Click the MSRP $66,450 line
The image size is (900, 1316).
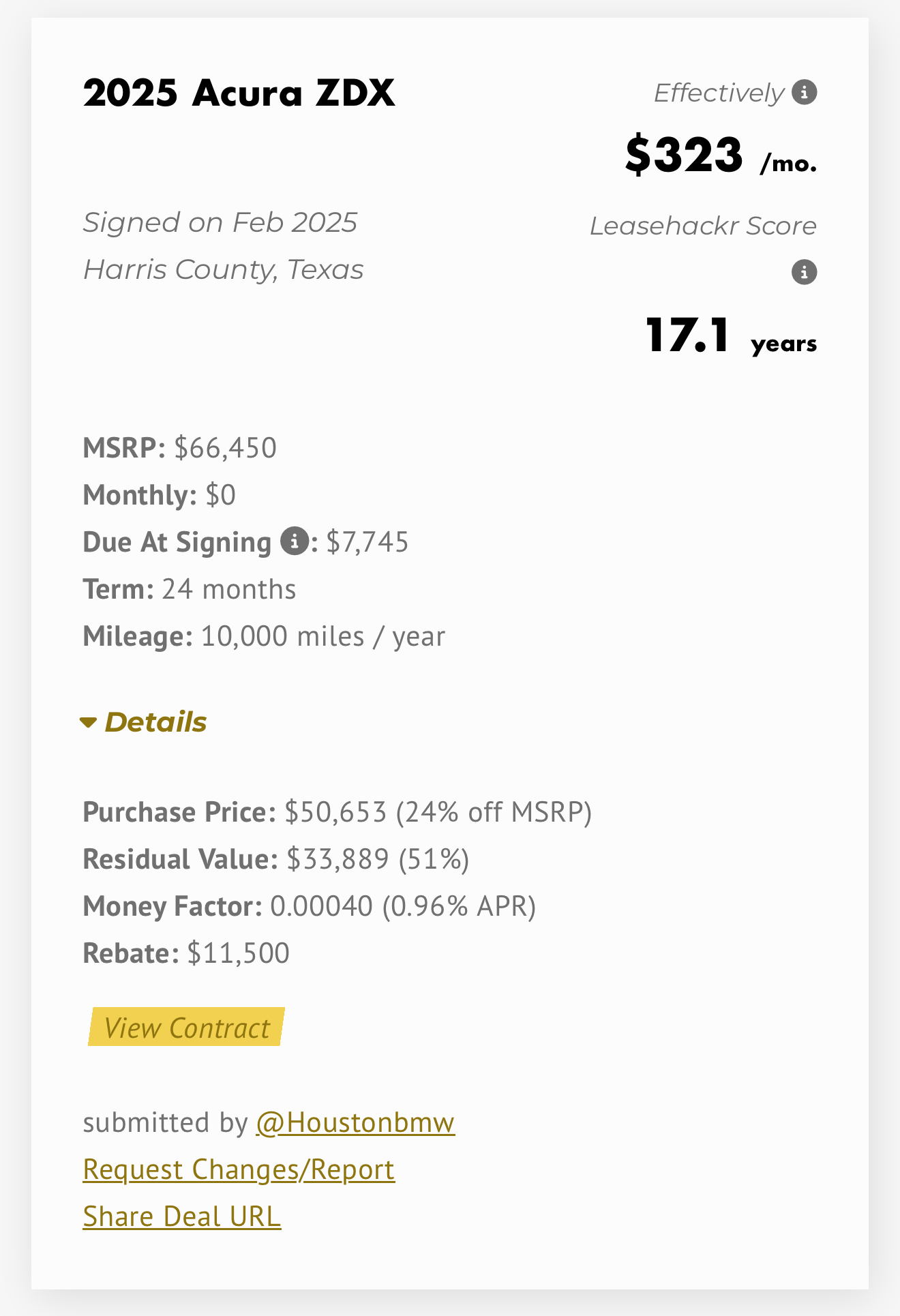pos(179,448)
